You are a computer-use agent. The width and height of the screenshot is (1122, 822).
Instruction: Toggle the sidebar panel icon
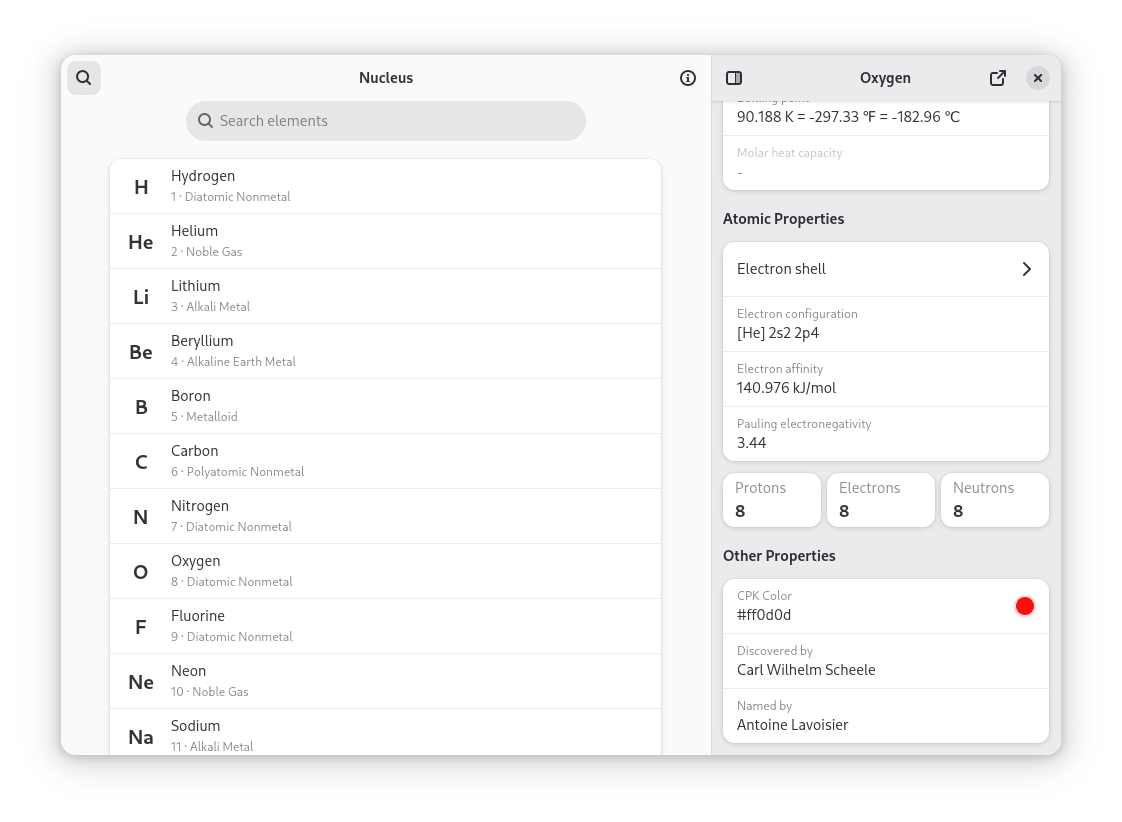734,78
